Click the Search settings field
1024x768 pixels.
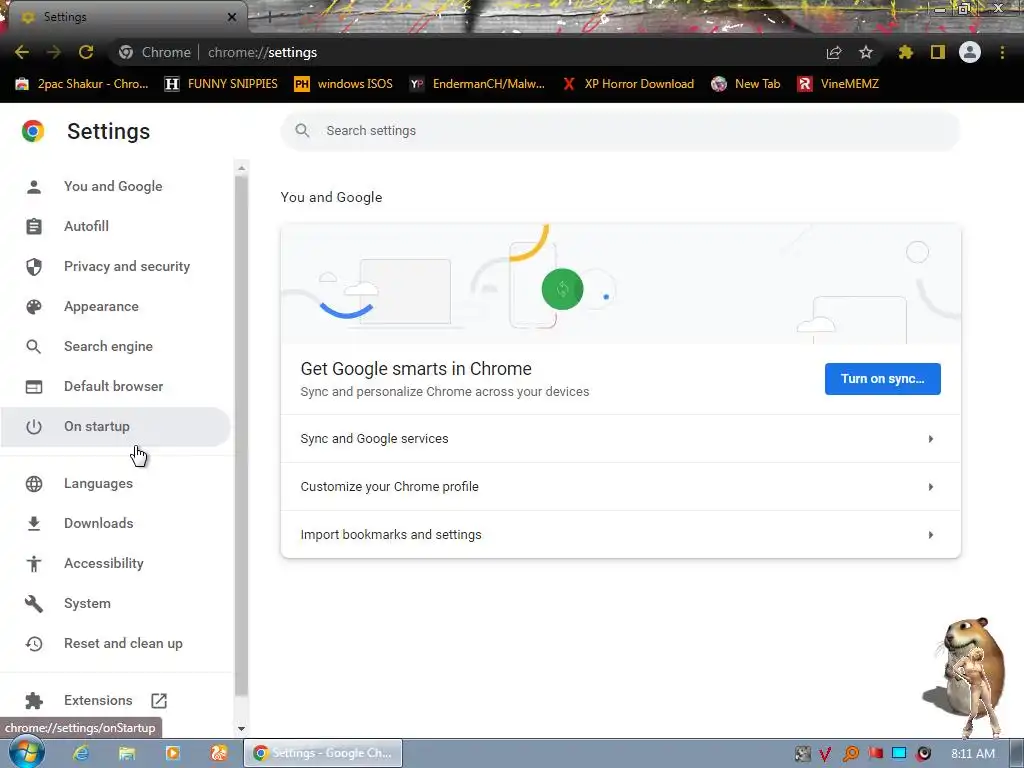(620, 131)
